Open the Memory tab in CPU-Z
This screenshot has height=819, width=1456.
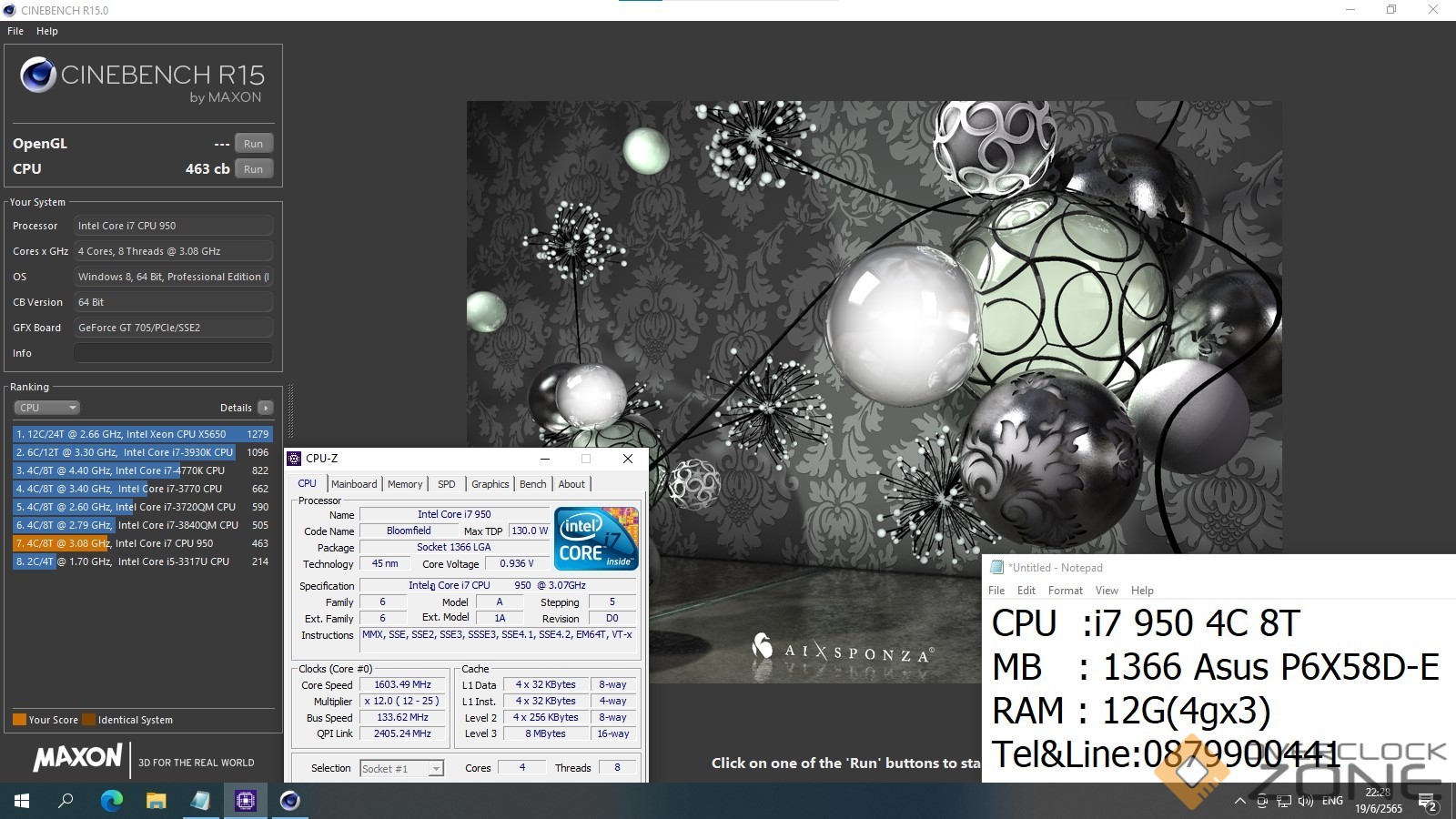tap(405, 484)
